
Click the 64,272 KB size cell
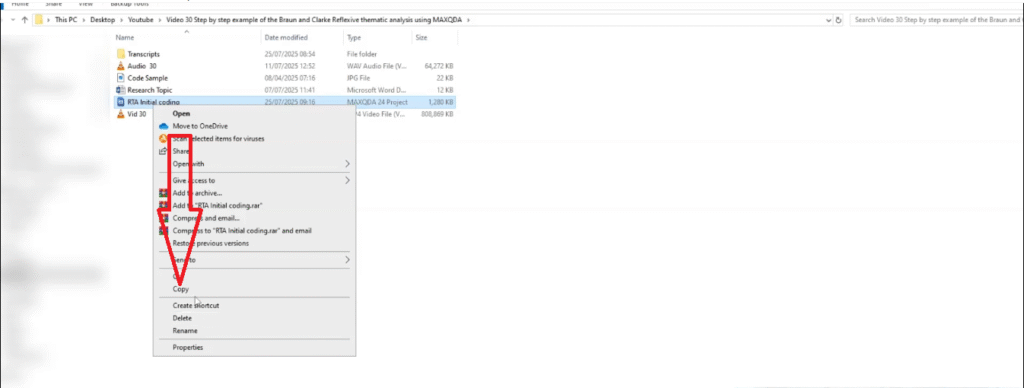tap(439, 66)
